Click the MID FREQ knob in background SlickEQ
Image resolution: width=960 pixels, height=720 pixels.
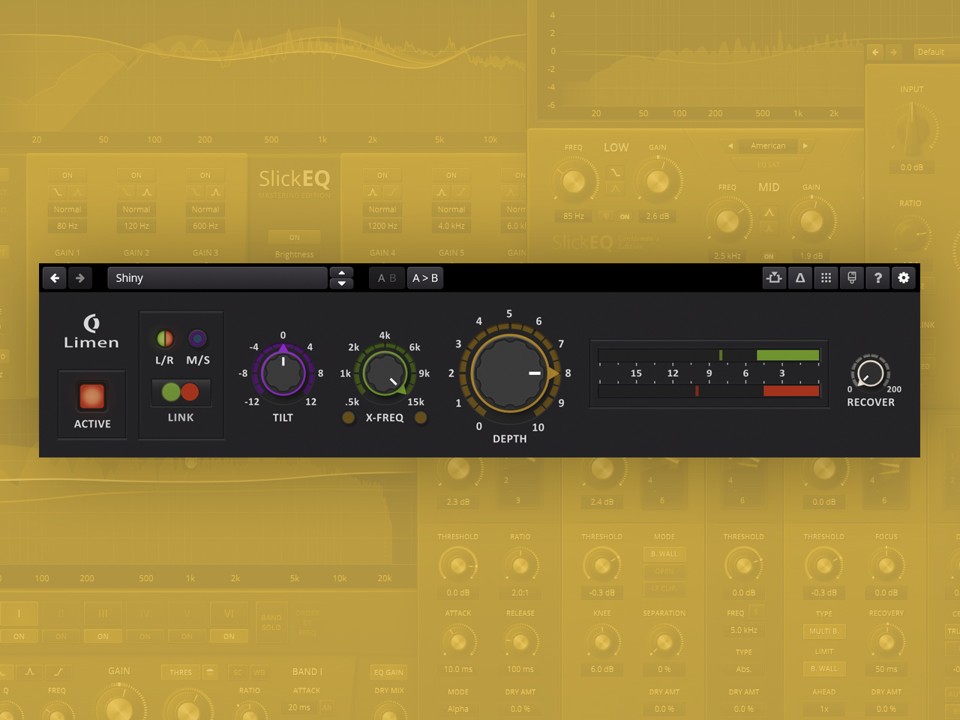[x=727, y=222]
